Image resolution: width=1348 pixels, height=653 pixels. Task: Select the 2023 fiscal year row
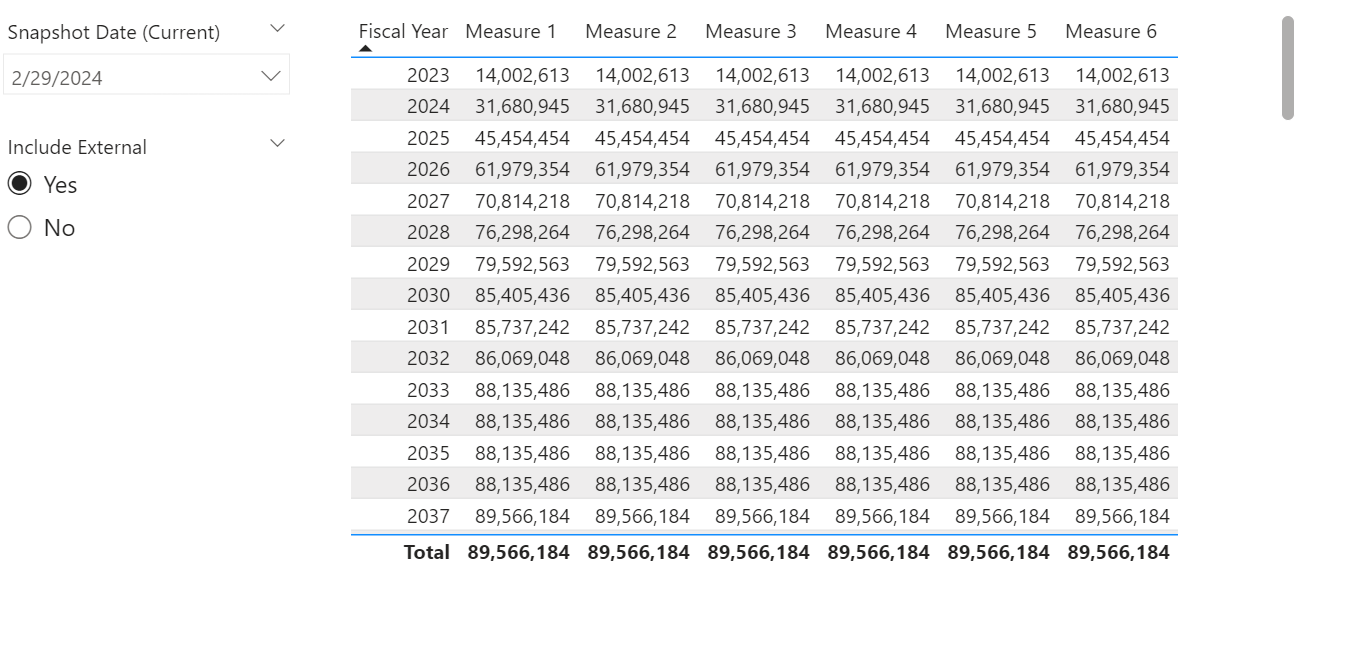428,75
